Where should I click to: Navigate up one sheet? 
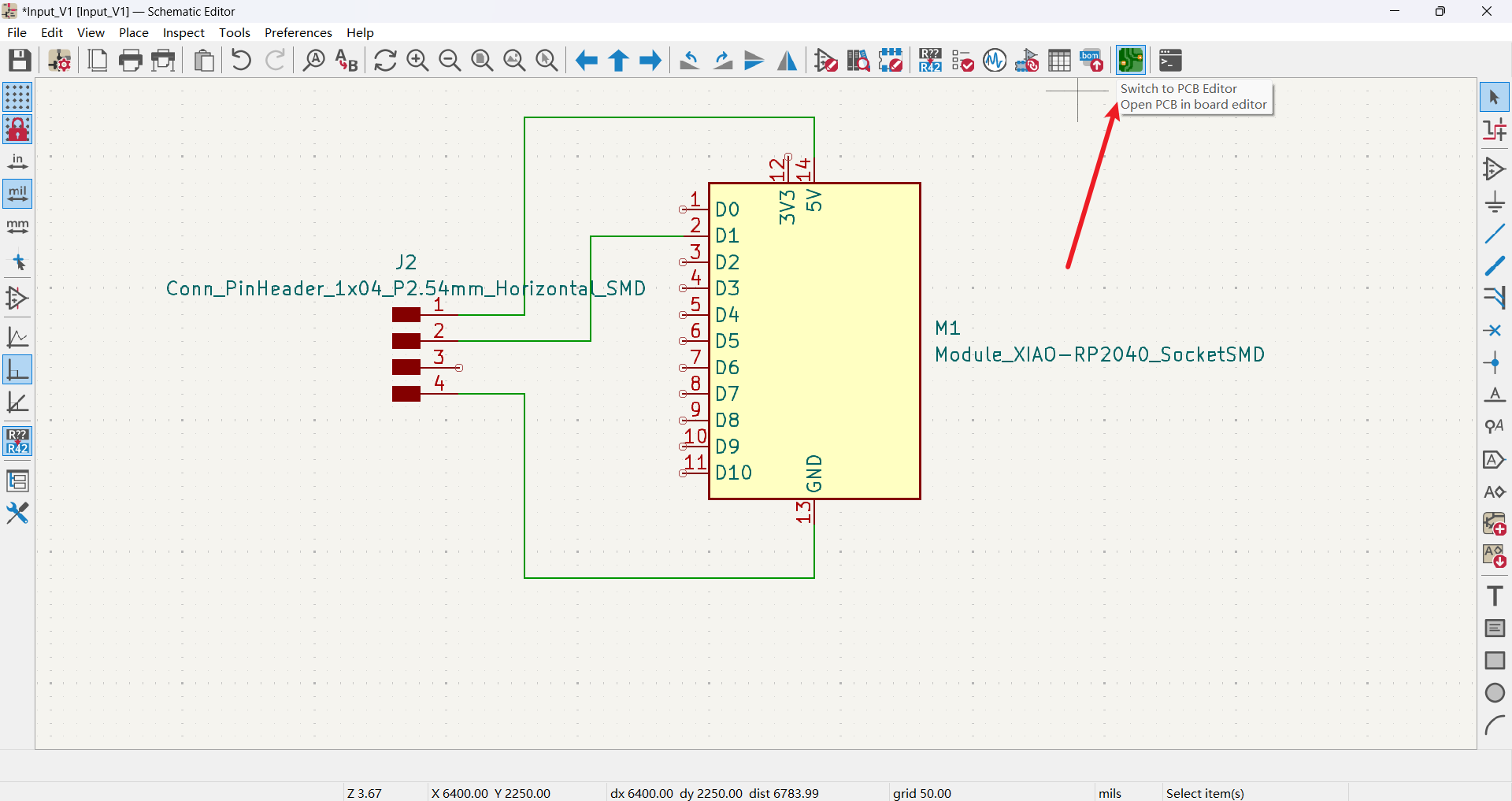(x=618, y=60)
